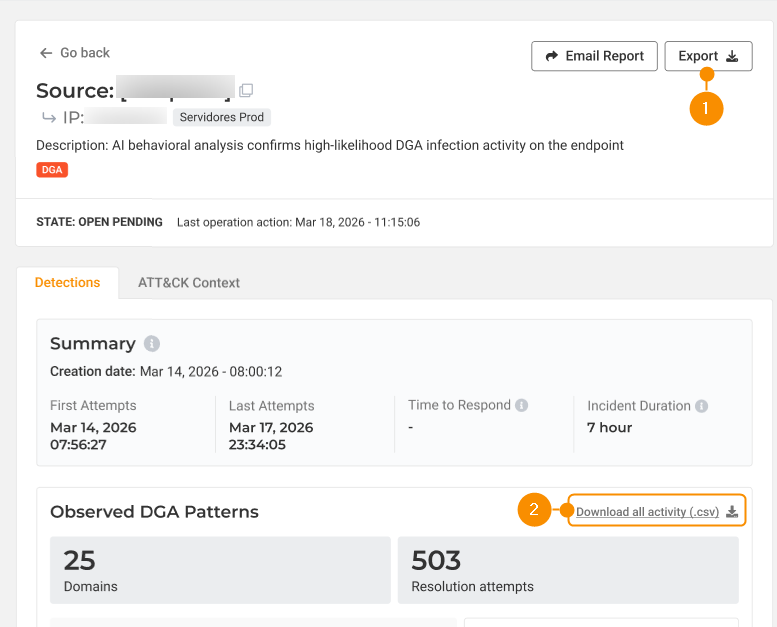
Task: Download all activity as CSV
Action: [647, 512]
